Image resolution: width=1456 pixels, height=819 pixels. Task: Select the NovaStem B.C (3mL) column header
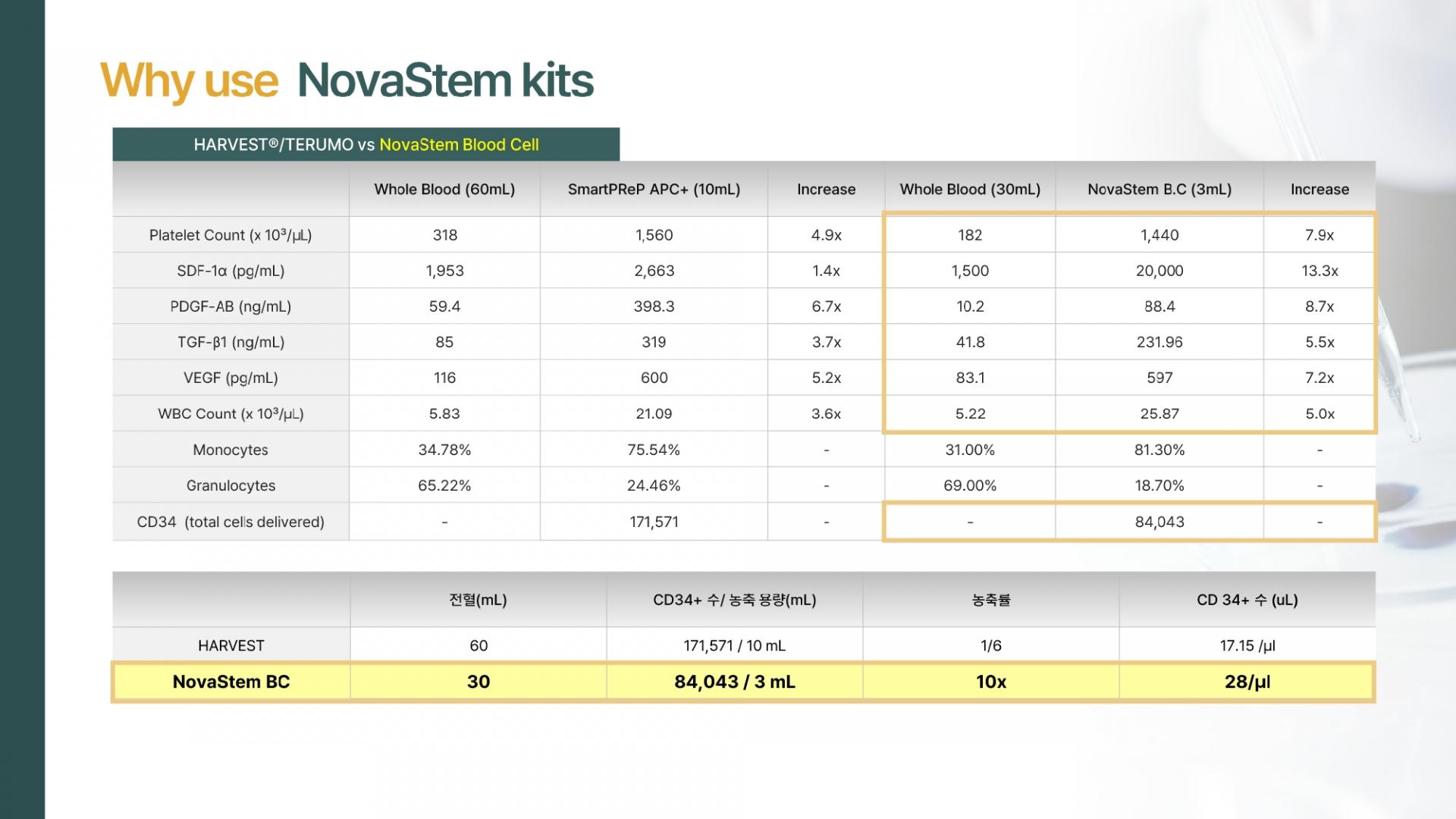[x=1159, y=190]
